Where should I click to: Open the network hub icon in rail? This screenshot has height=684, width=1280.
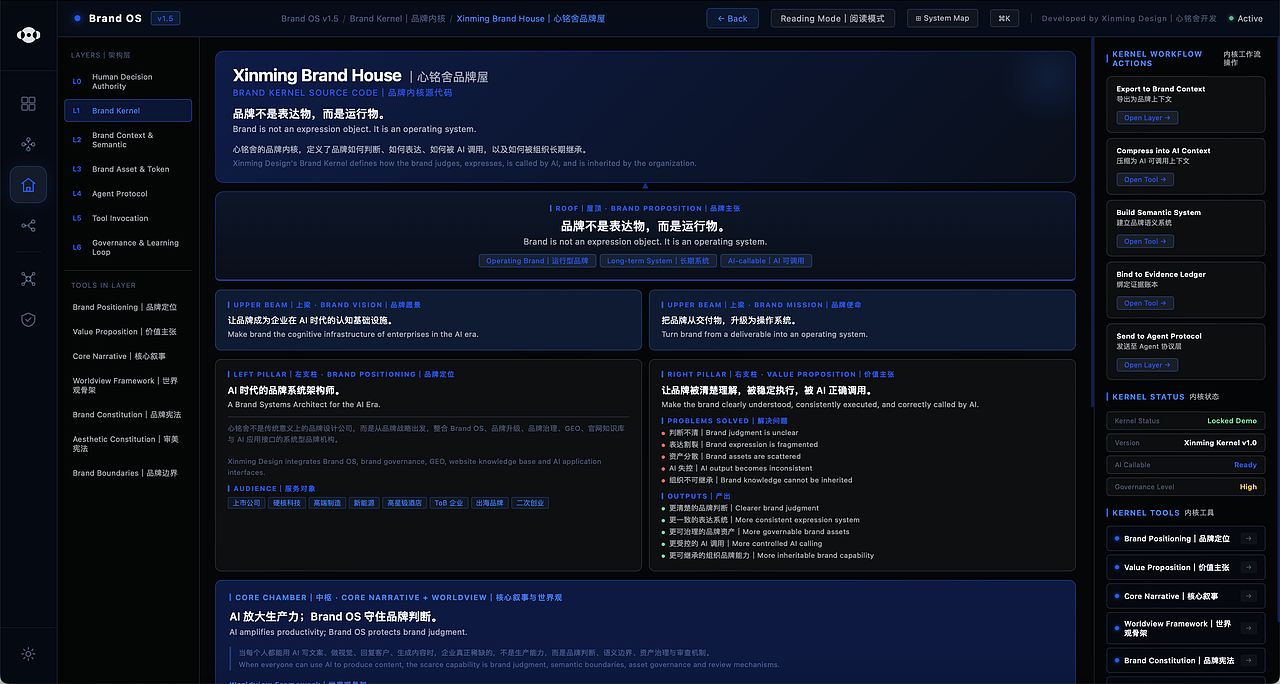pyautogui.click(x=28, y=279)
